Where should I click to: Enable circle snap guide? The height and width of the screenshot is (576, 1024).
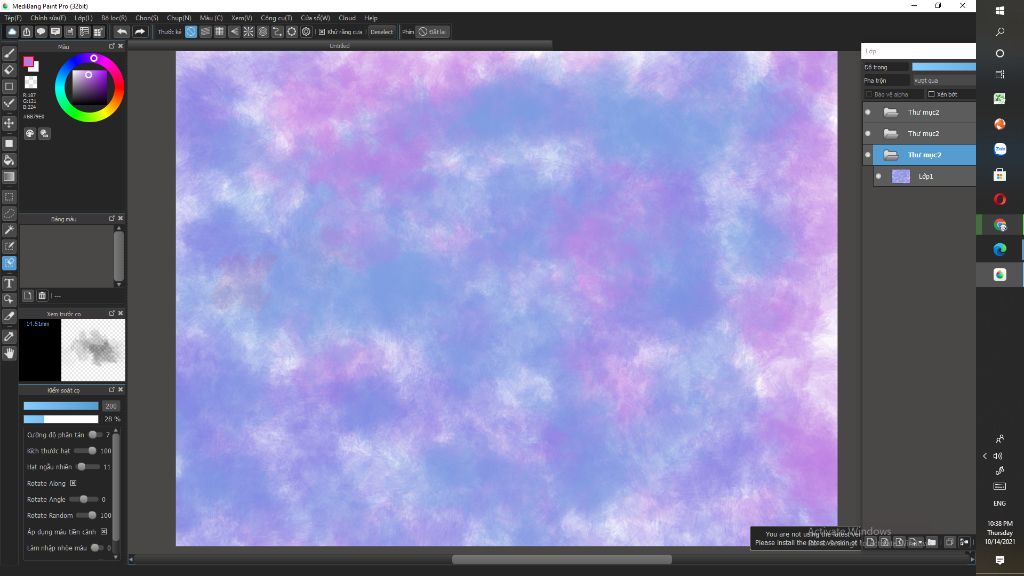pyautogui.click(x=263, y=31)
